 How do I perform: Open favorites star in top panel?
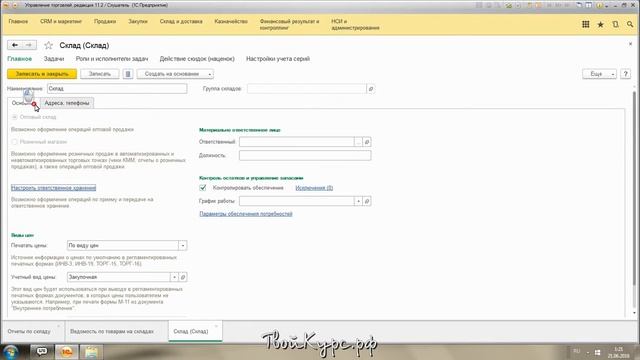600,24
